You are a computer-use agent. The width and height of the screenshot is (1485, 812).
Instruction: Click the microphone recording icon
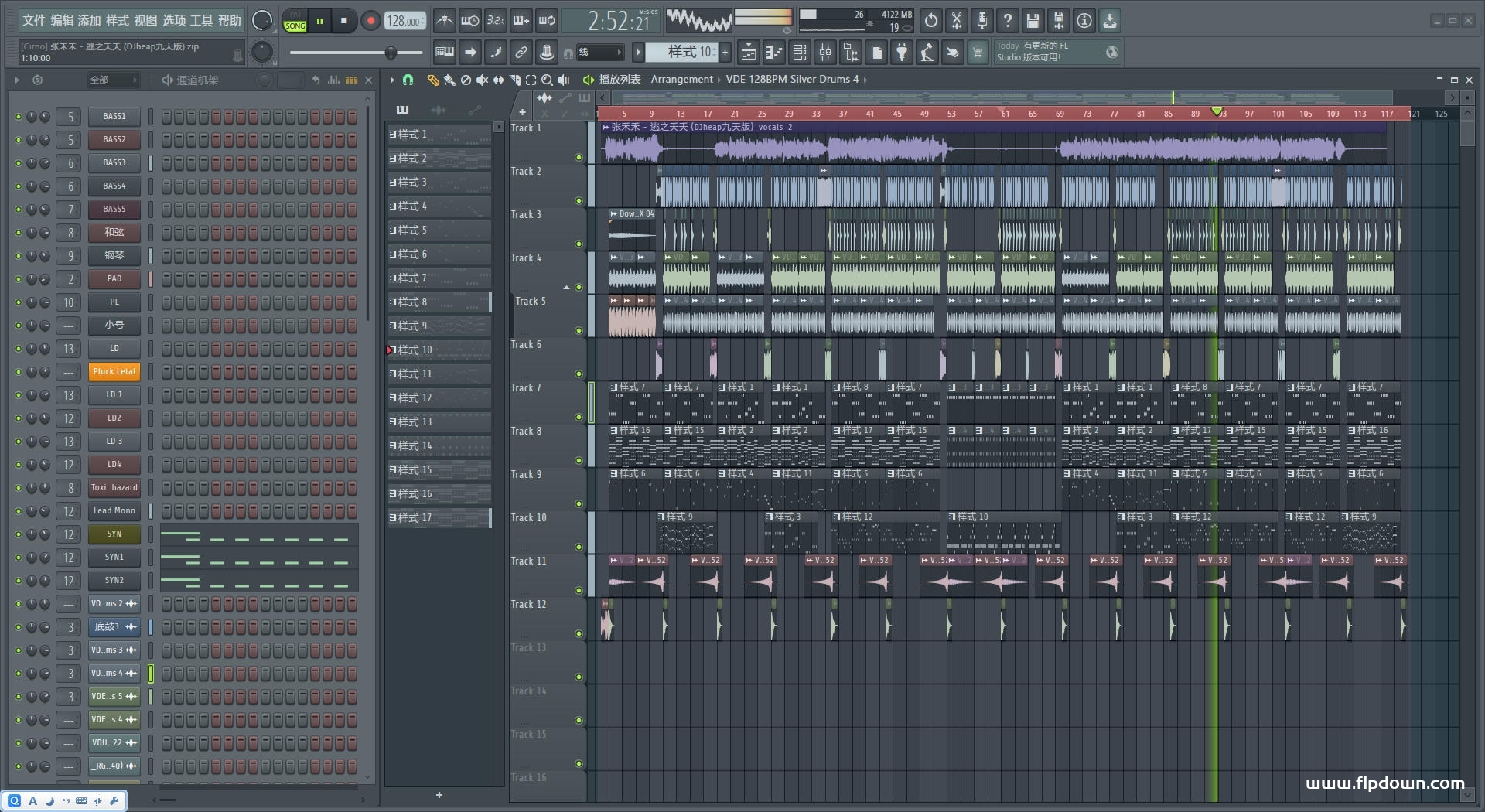[x=981, y=21]
